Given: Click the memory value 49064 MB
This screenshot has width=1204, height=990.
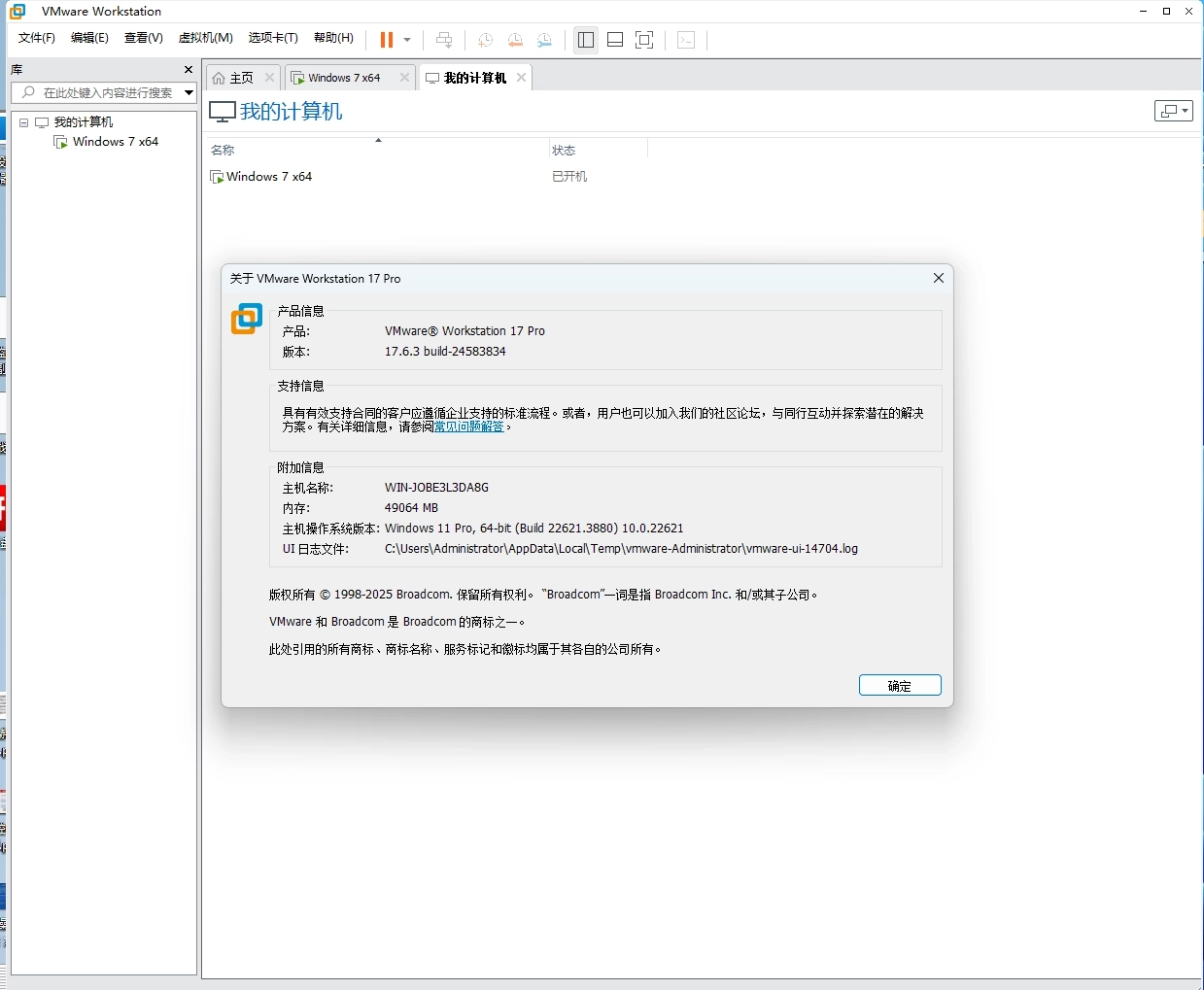Looking at the screenshot, I should click(411, 508).
